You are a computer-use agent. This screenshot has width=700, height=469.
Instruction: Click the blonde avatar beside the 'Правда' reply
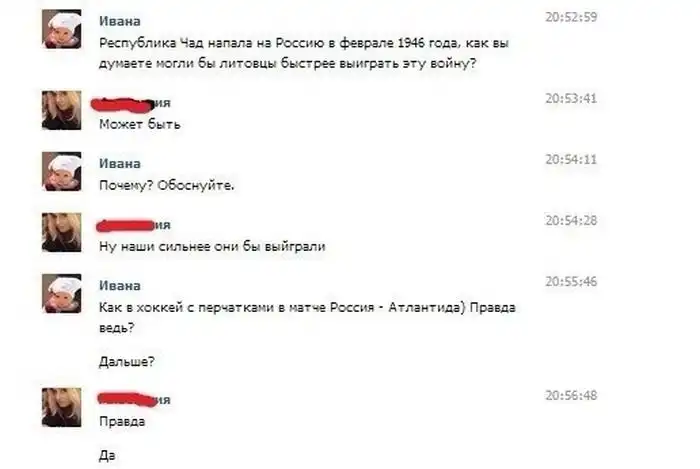point(62,407)
